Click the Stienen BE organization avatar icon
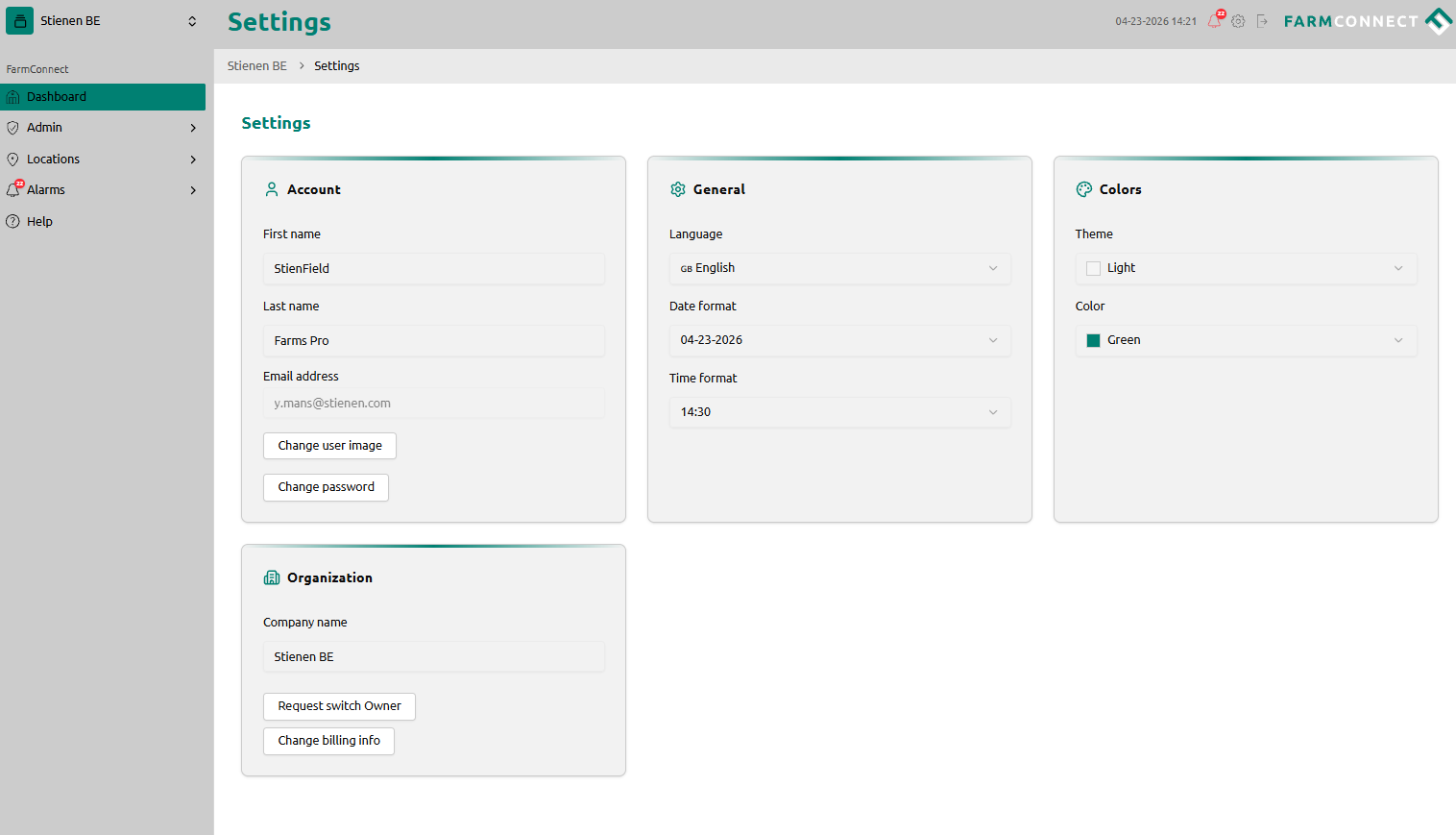 pos(19,21)
